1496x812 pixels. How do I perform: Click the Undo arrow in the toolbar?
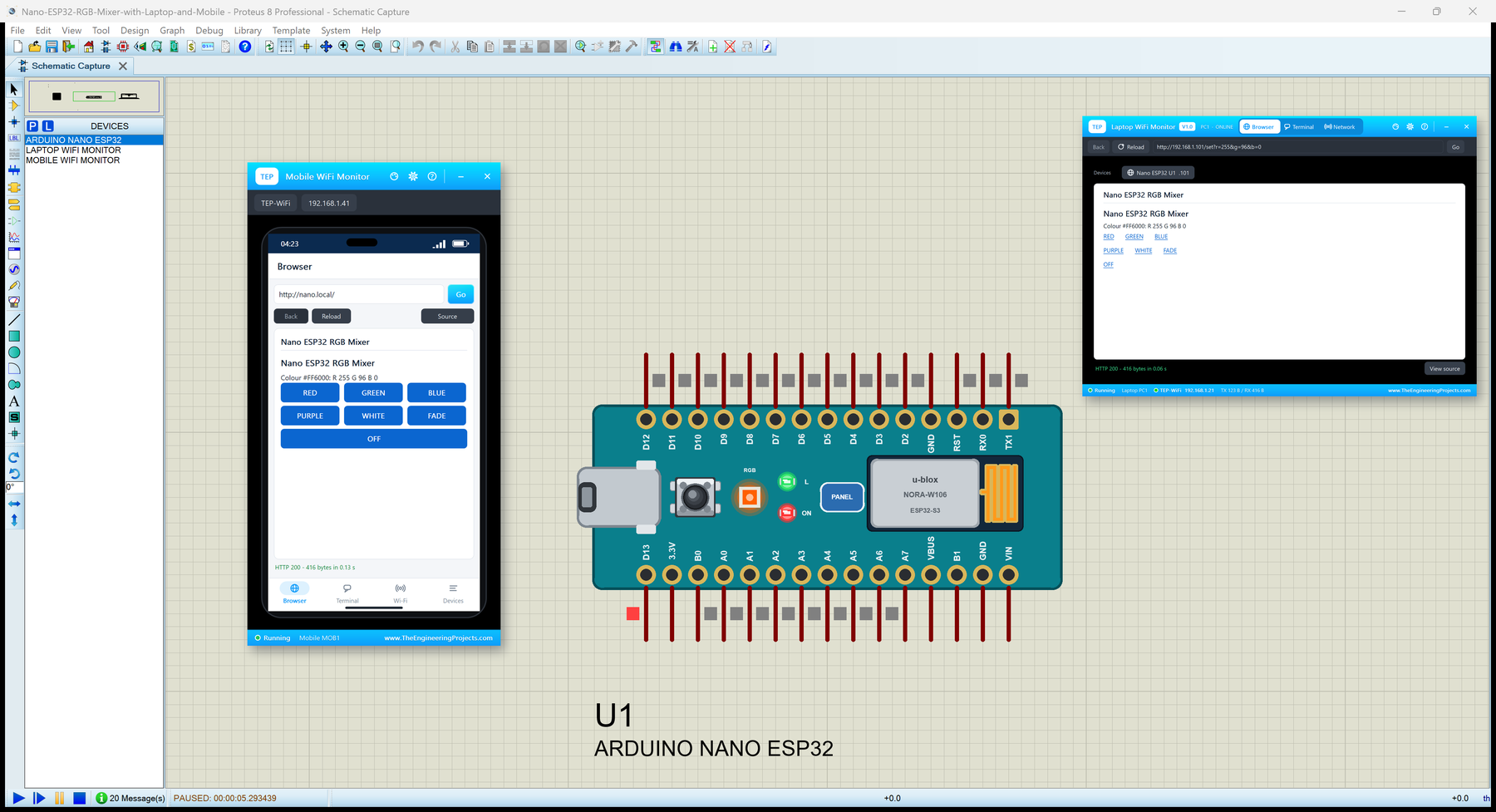tap(418, 47)
